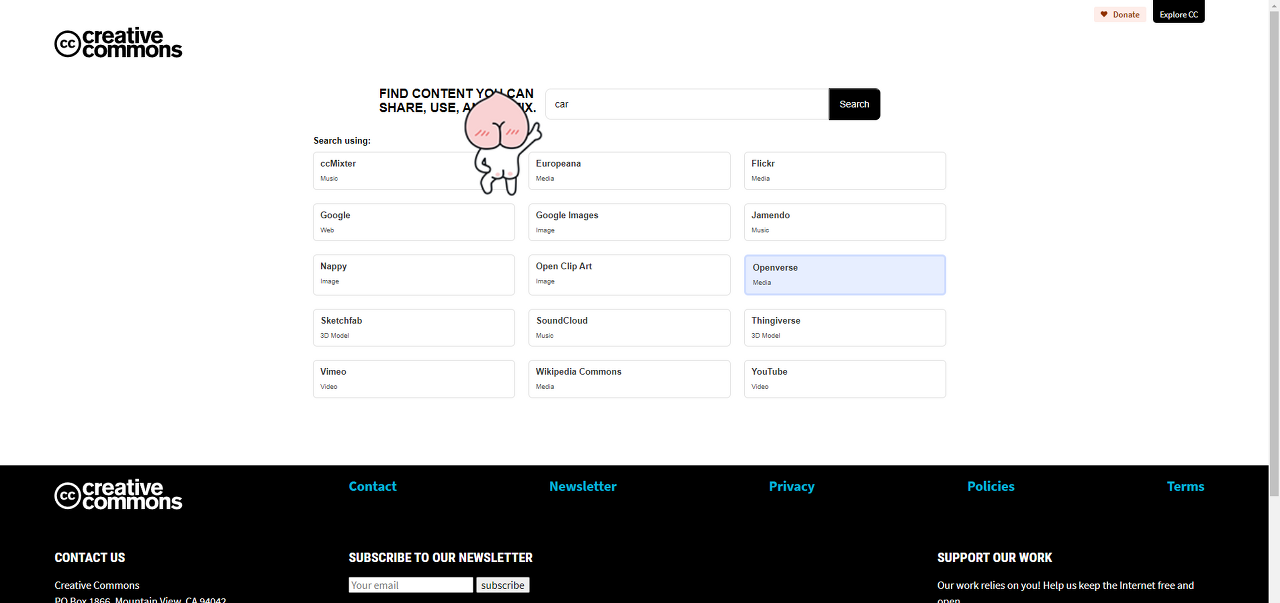Viewport: 1280px width, 603px height.
Task: Open the Policies footer link
Action: [991, 486]
